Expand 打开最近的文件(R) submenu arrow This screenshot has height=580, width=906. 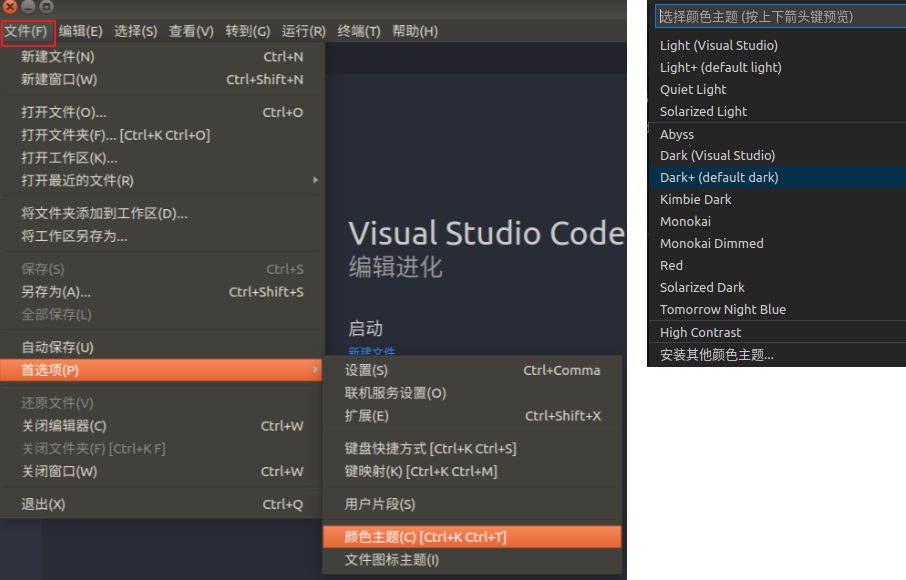pos(315,180)
